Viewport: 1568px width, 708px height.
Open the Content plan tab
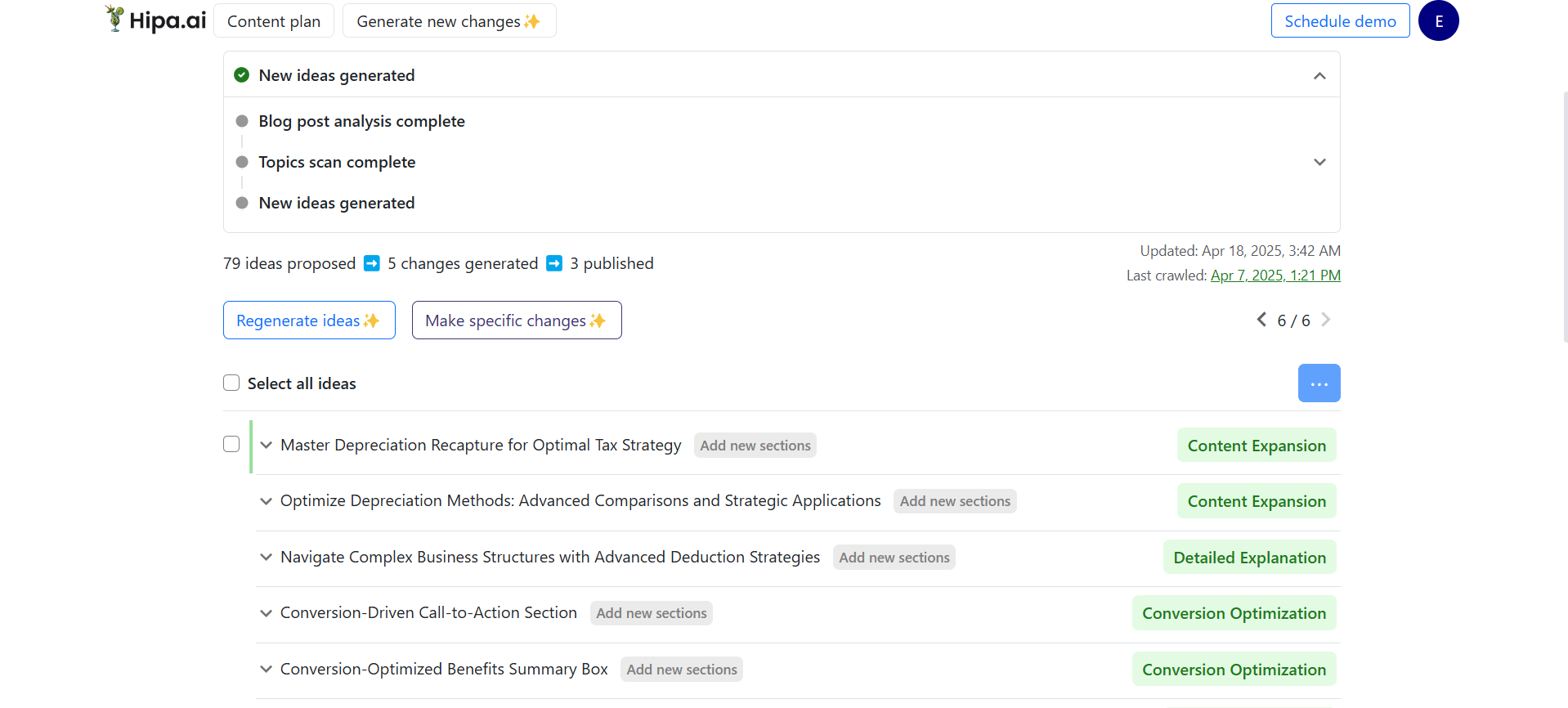point(274,21)
